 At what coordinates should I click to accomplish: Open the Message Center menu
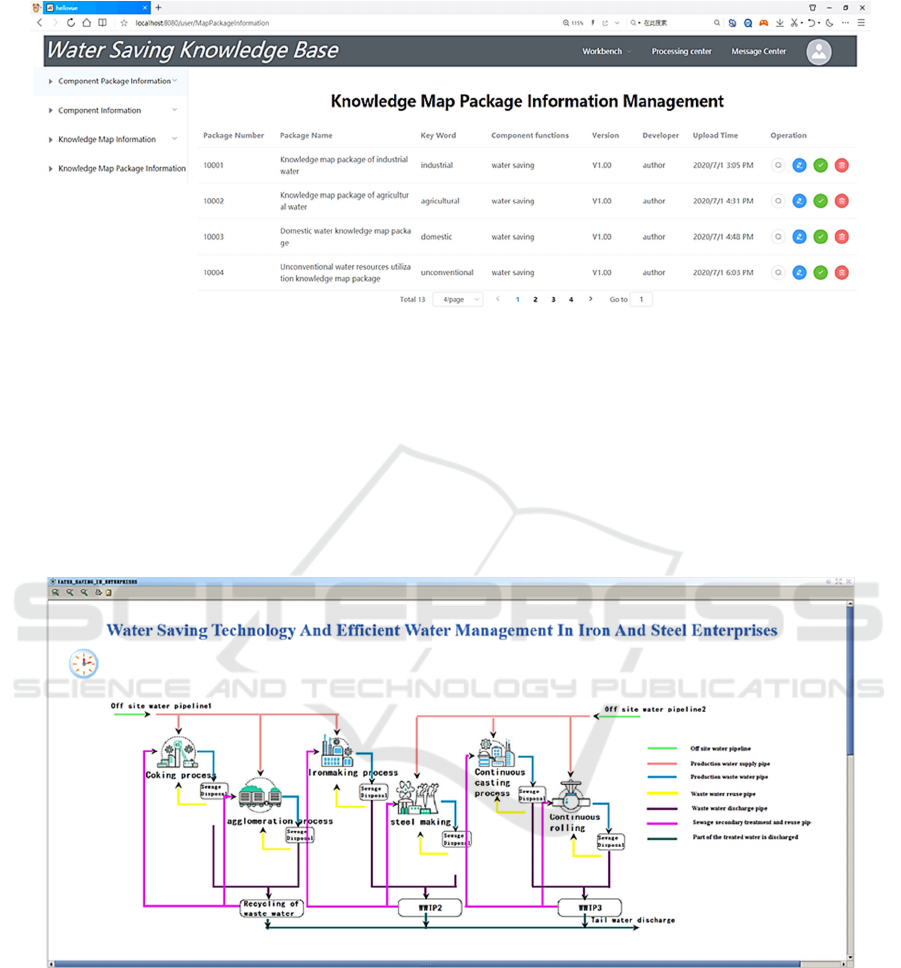click(x=758, y=52)
